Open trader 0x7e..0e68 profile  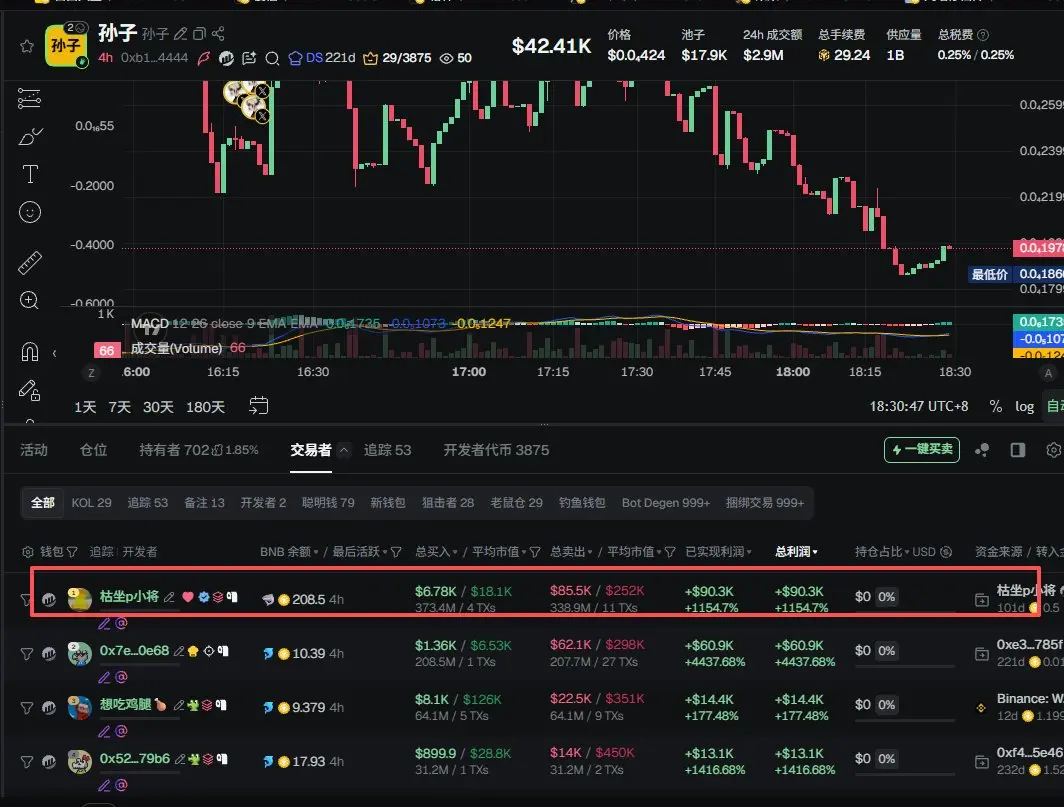[x=134, y=650]
